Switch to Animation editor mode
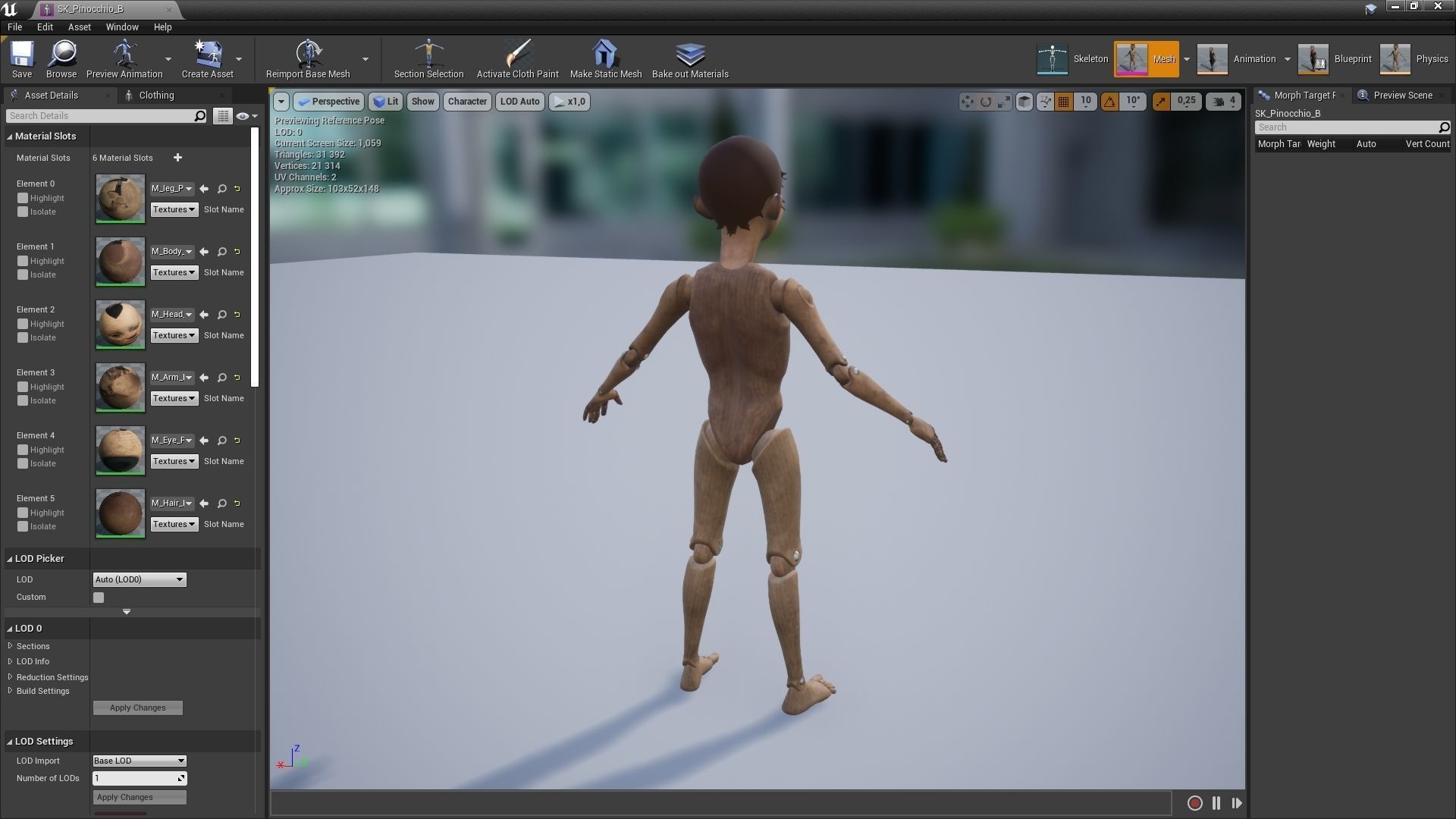The height and width of the screenshot is (819, 1456). click(1237, 59)
